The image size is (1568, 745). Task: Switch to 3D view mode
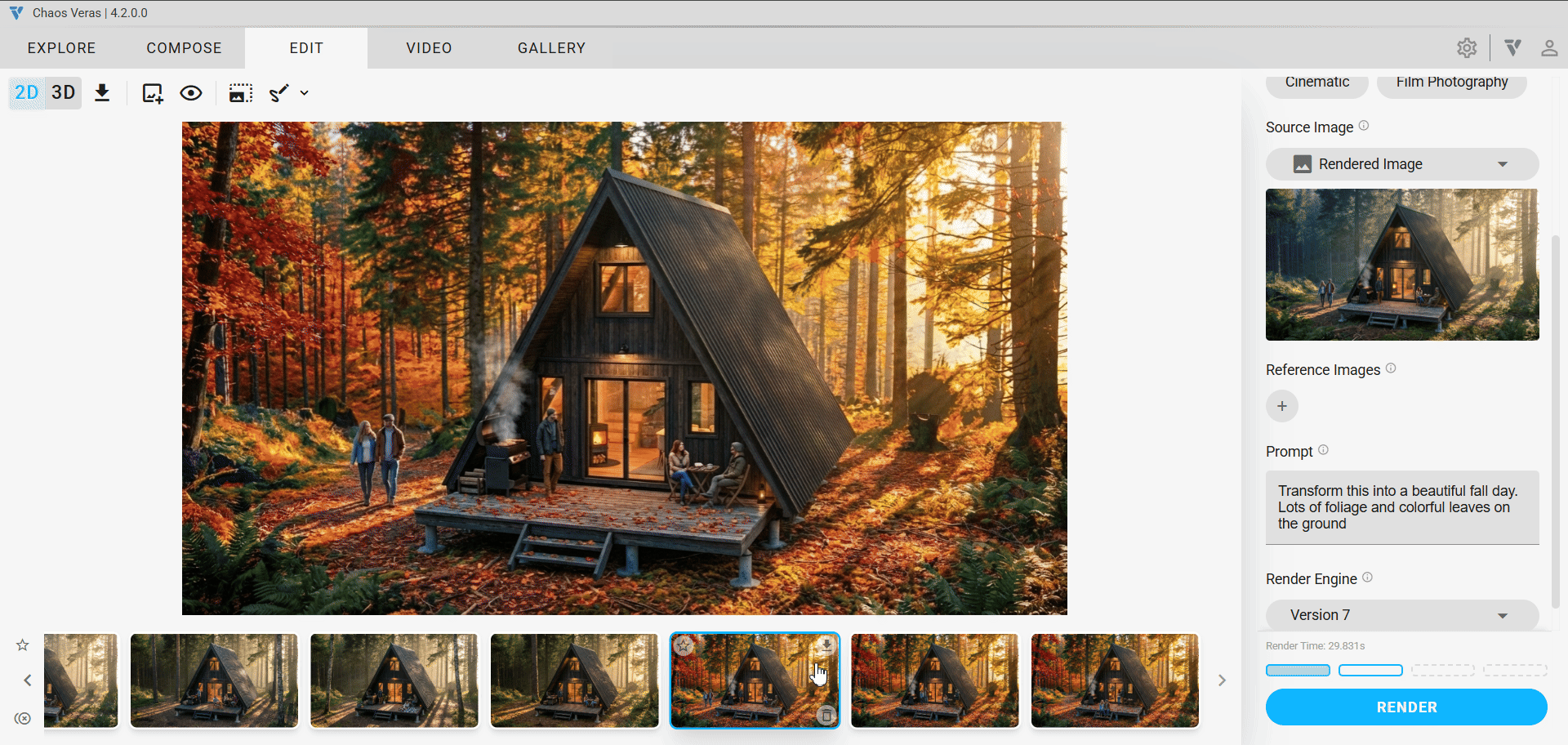(64, 93)
